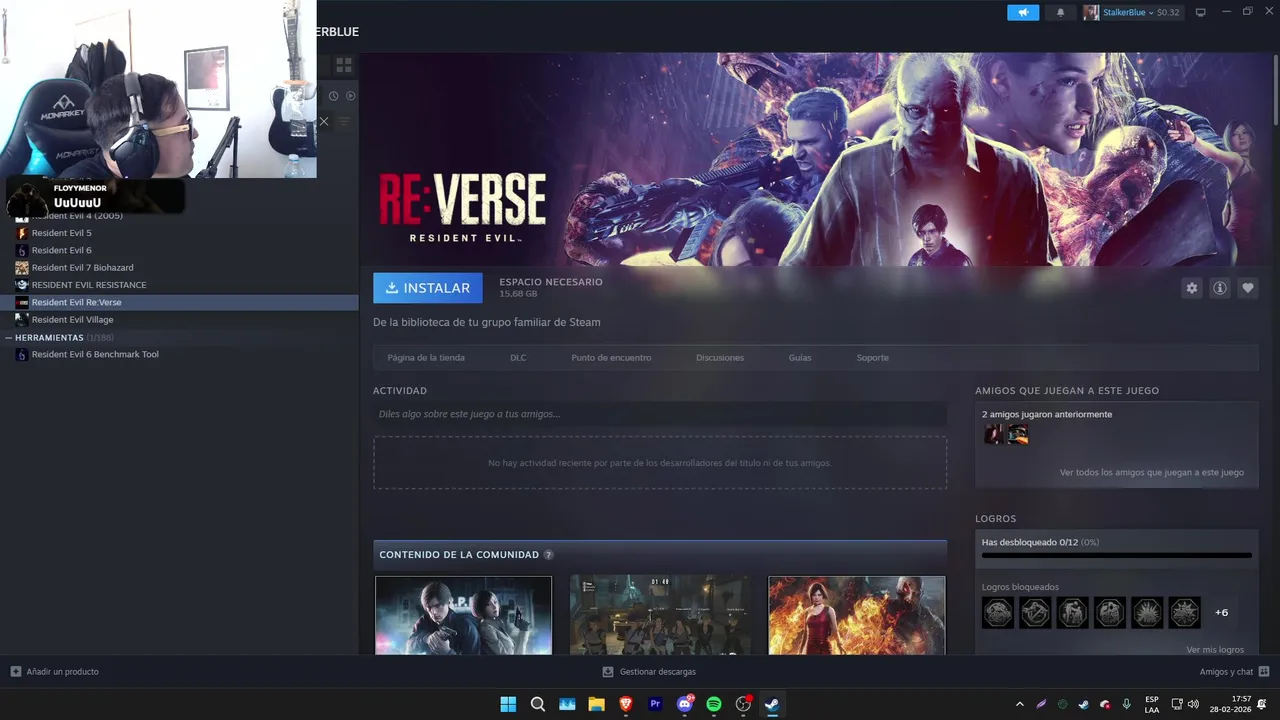Open the Leon and Ada community thumbnail
This screenshot has height=720, width=1280.
463,615
